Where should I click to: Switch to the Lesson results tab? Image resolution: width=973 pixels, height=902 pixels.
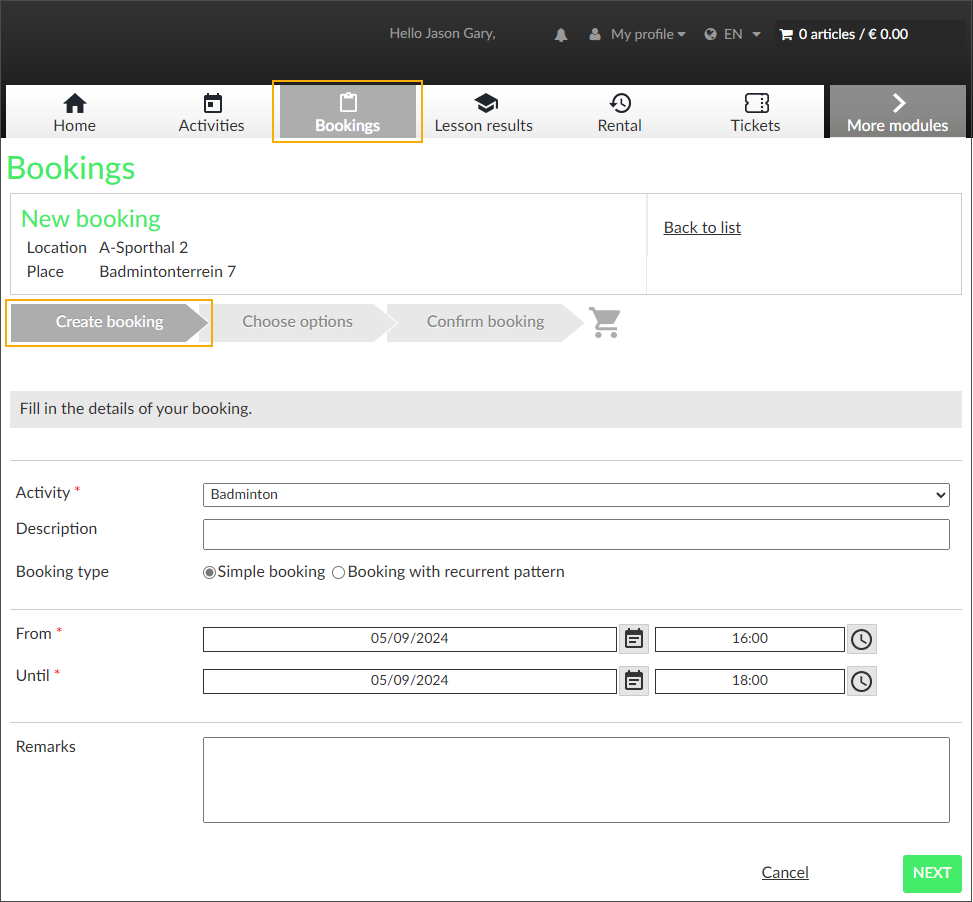[484, 112]
